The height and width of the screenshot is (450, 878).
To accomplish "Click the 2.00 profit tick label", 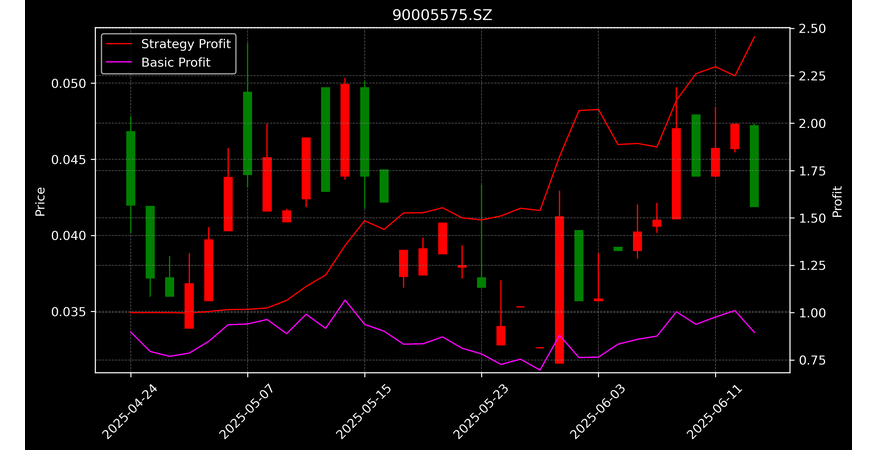I will click(x=810, y=124).
